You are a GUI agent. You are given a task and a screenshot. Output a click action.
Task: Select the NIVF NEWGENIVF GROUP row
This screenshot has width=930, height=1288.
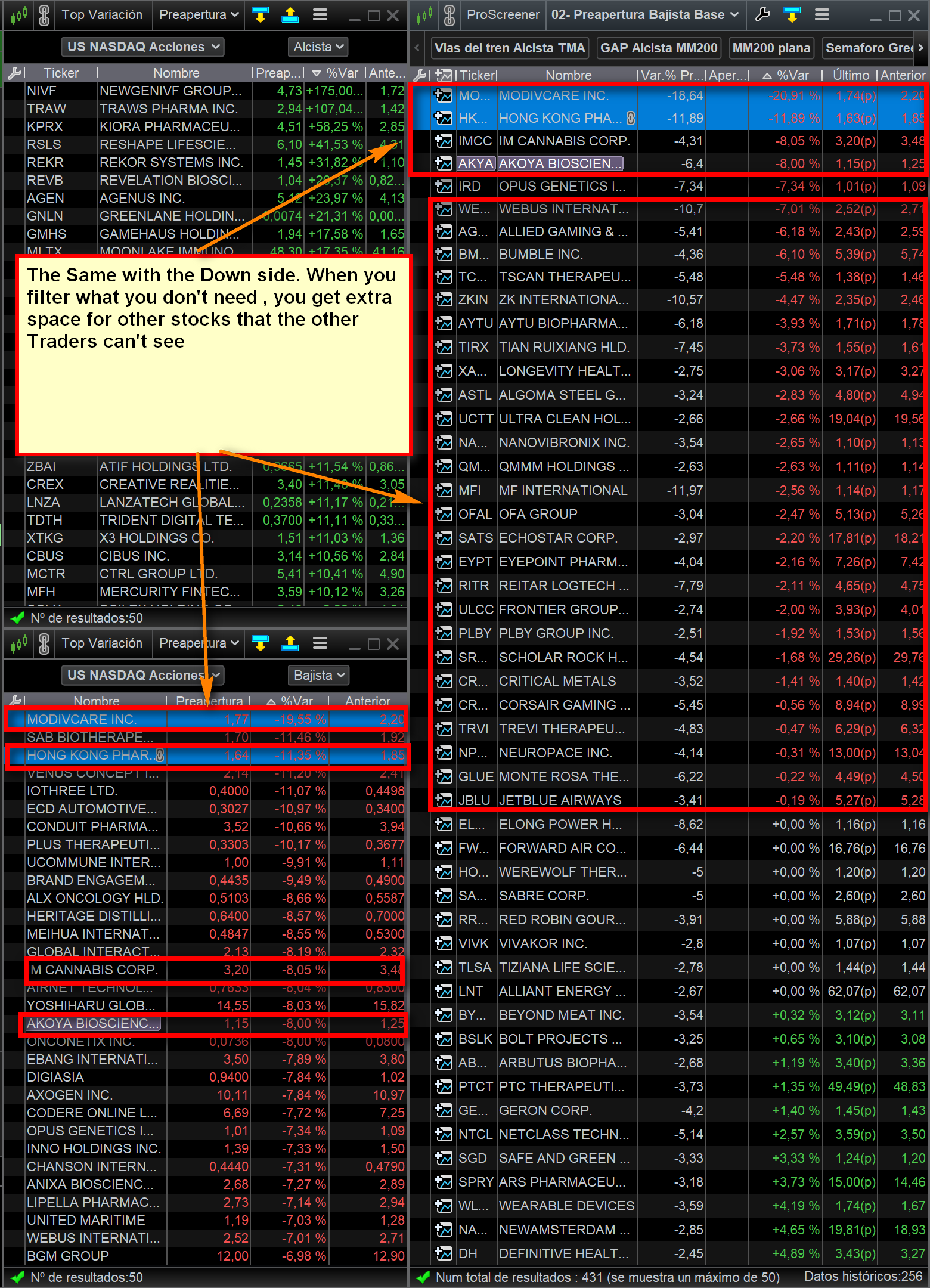pos(206,91)
